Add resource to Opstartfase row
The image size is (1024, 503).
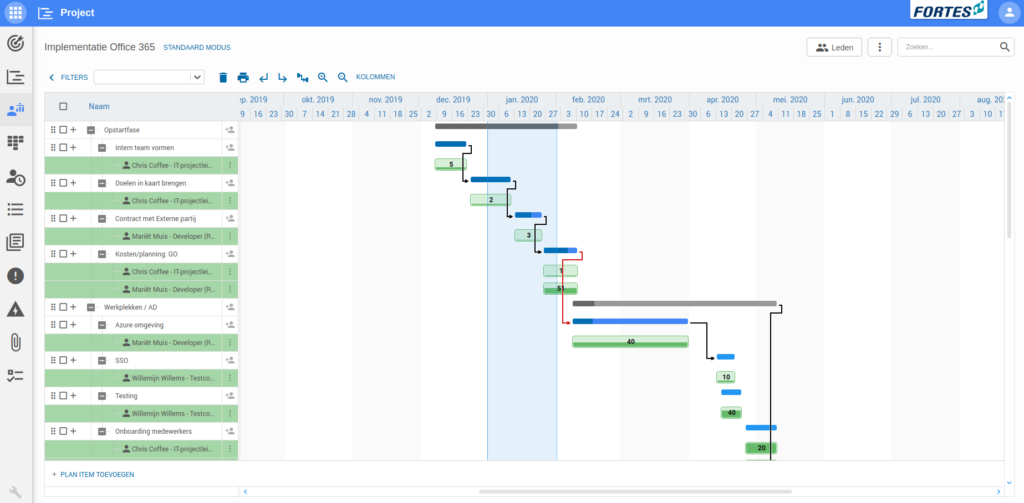230,130
